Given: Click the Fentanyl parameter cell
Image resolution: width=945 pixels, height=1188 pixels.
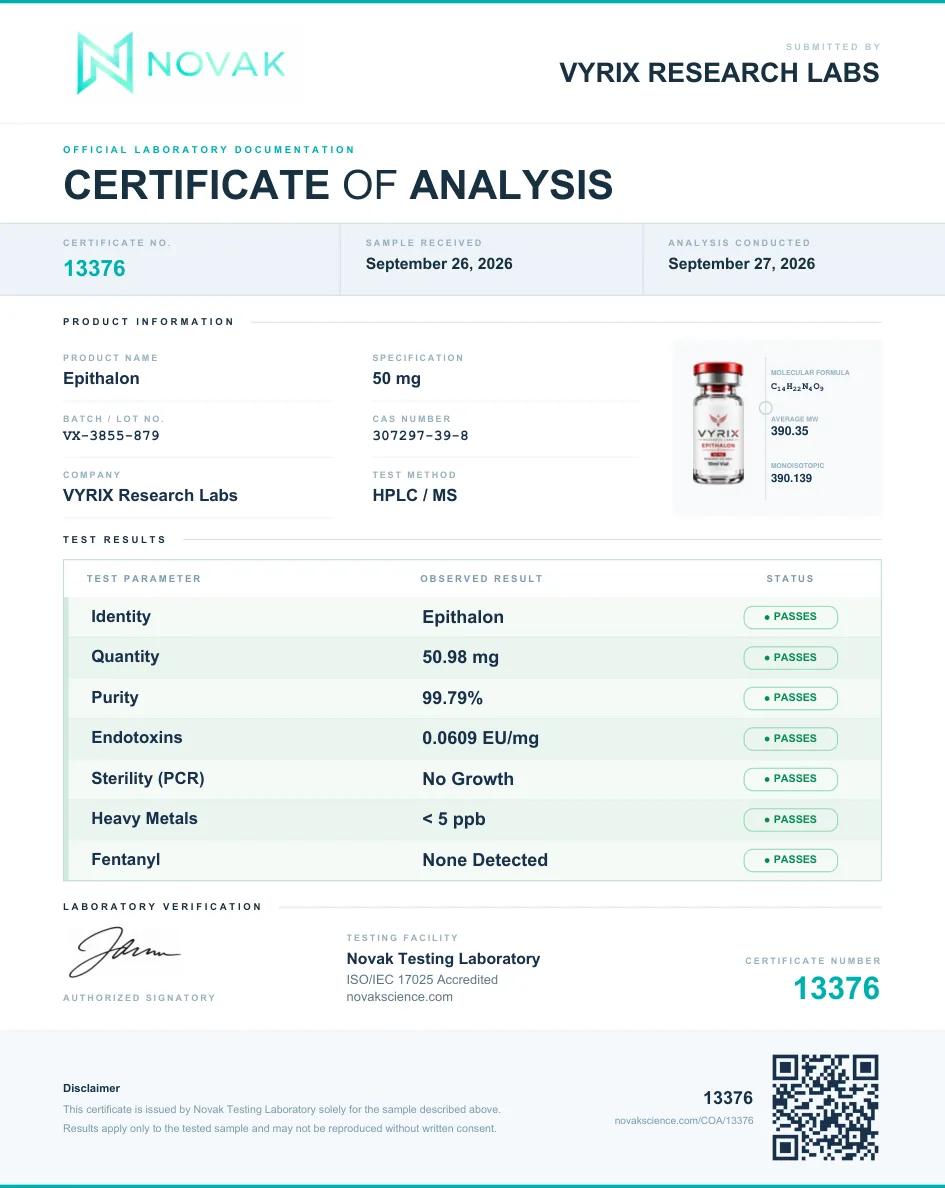Looking at the screenshot, I should [x=126, y=860].
